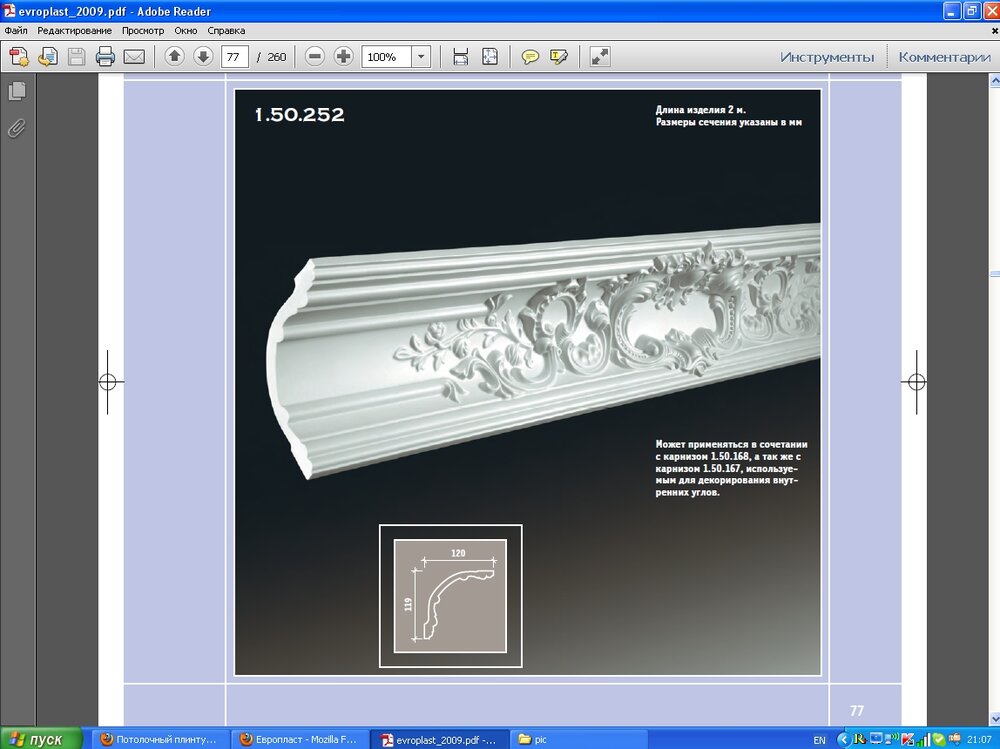Open the Редактирование menu

click(75, 30)
